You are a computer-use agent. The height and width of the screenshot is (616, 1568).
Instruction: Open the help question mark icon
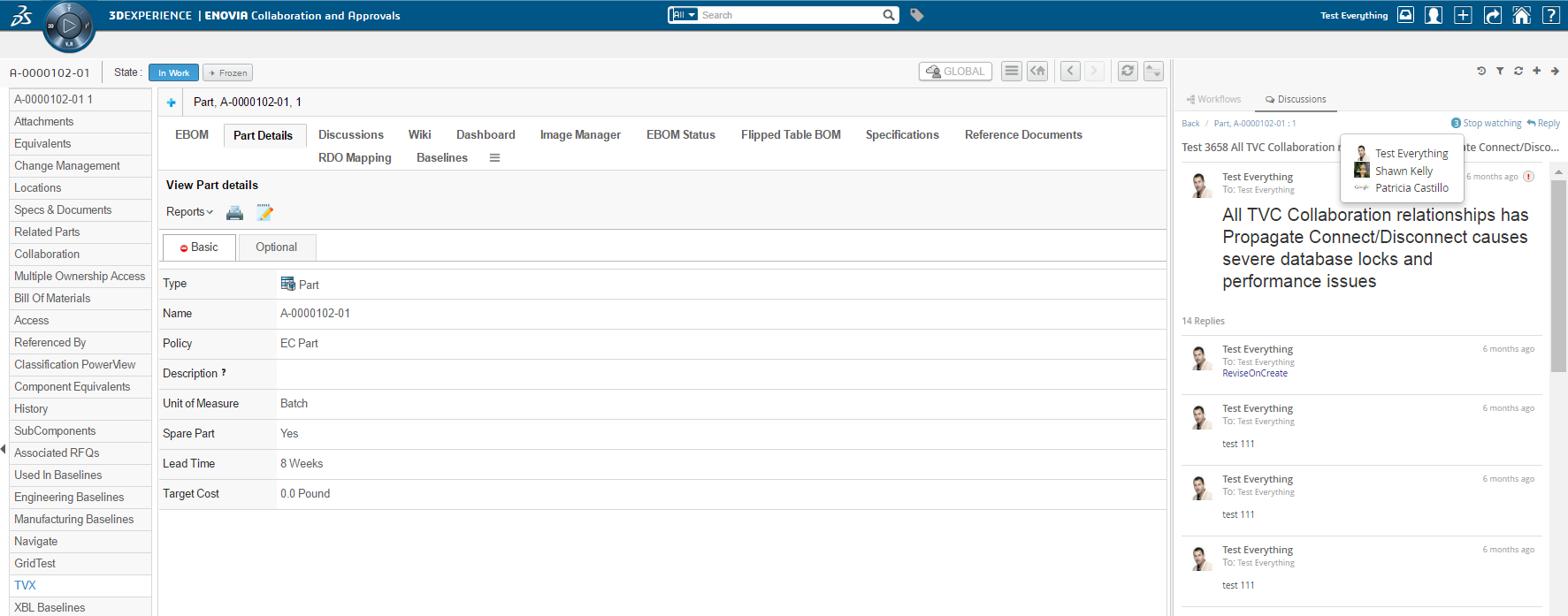[1550, 15]
